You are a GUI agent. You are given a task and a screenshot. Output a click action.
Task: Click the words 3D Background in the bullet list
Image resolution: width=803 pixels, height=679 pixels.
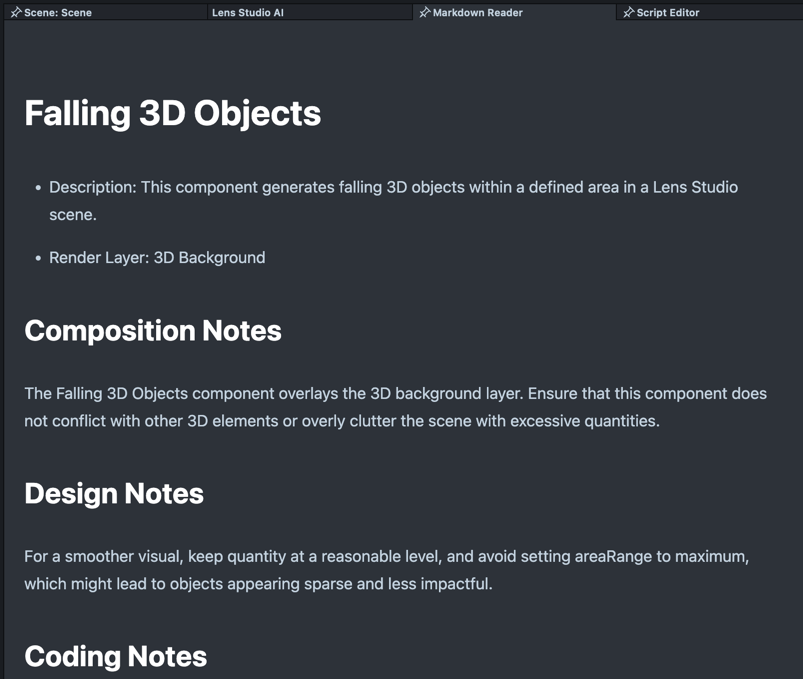(x=209, y=257)
